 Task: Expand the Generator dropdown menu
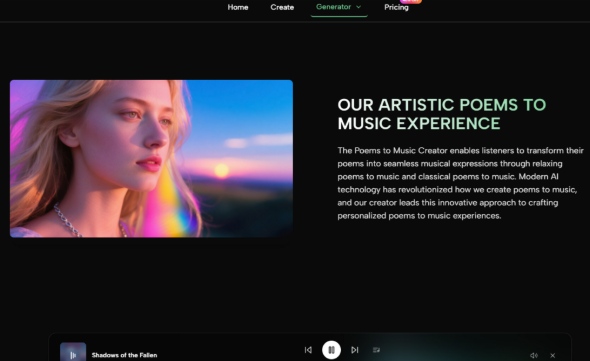coord(339,7)
